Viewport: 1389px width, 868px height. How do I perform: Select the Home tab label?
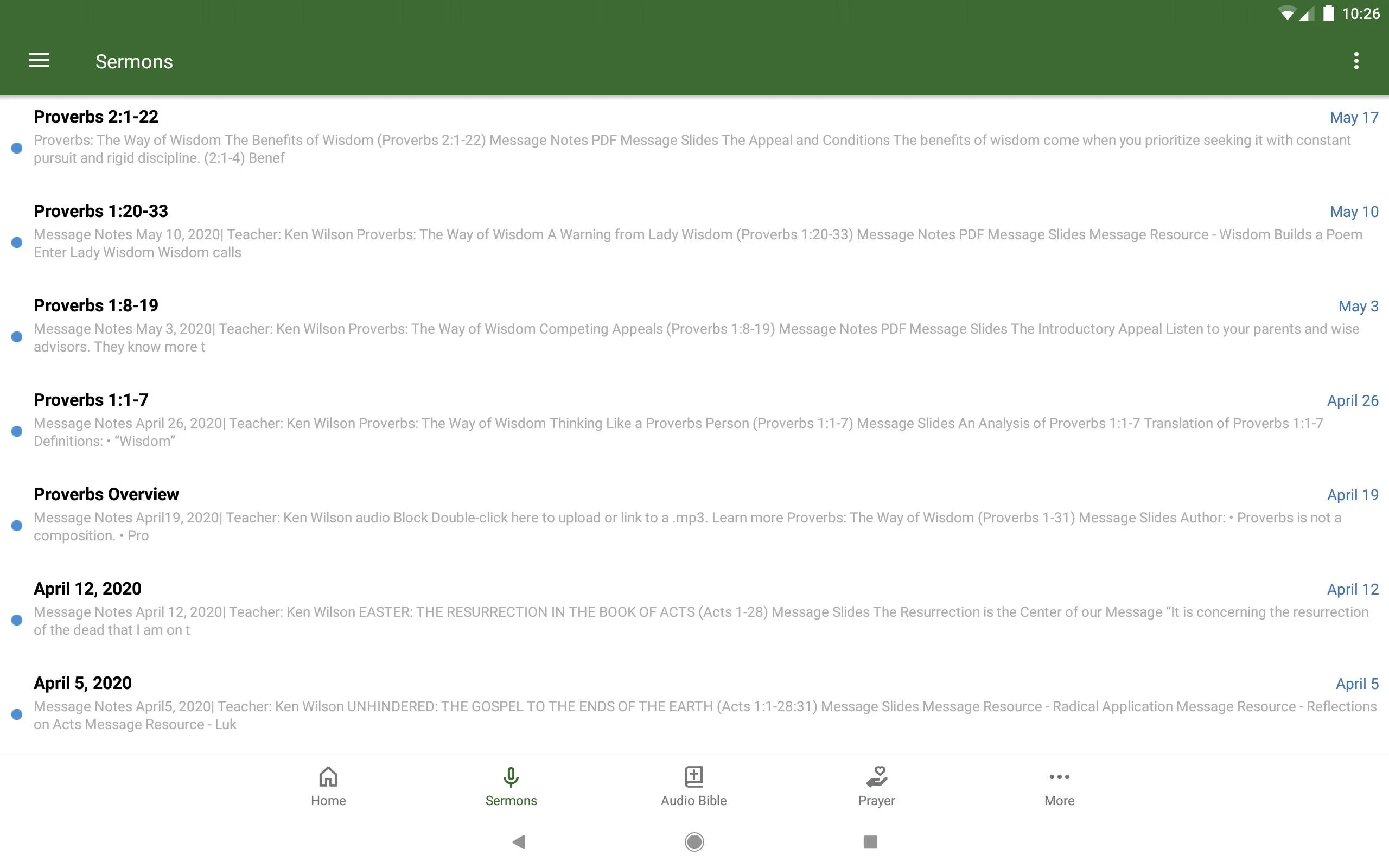point(327,800)
